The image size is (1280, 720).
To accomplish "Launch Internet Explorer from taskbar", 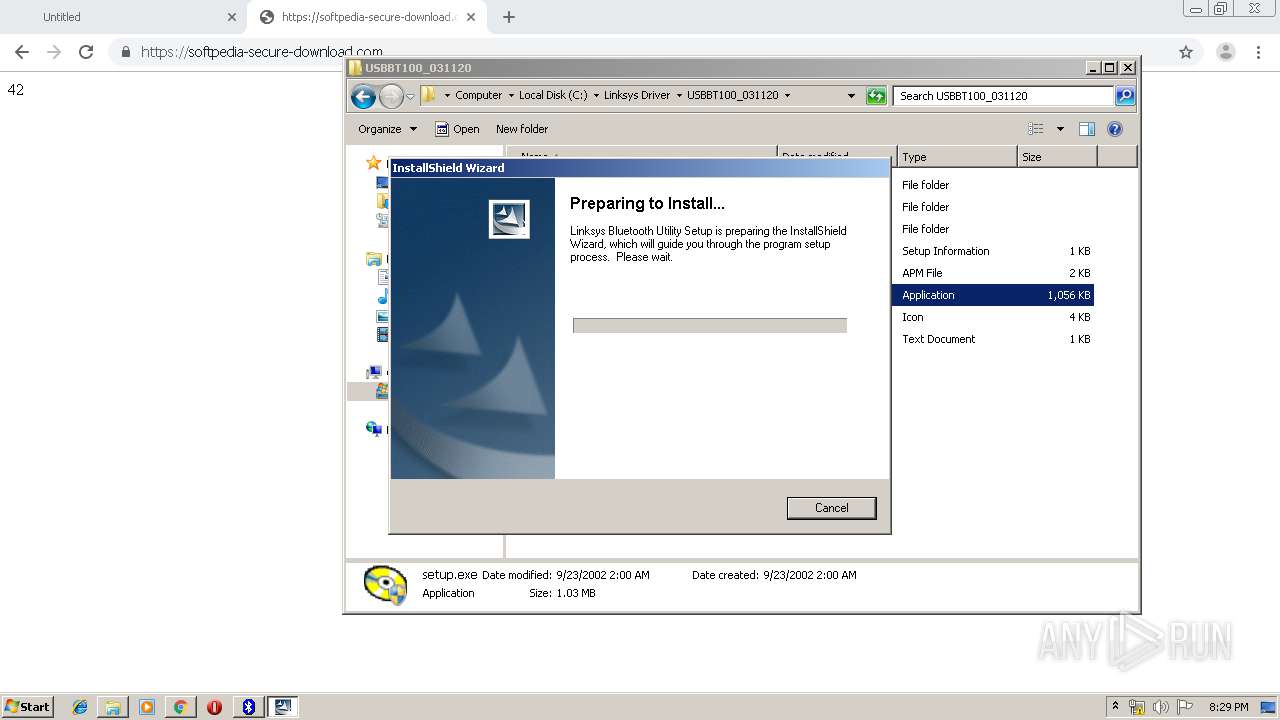I will click(x=80, y=707).
